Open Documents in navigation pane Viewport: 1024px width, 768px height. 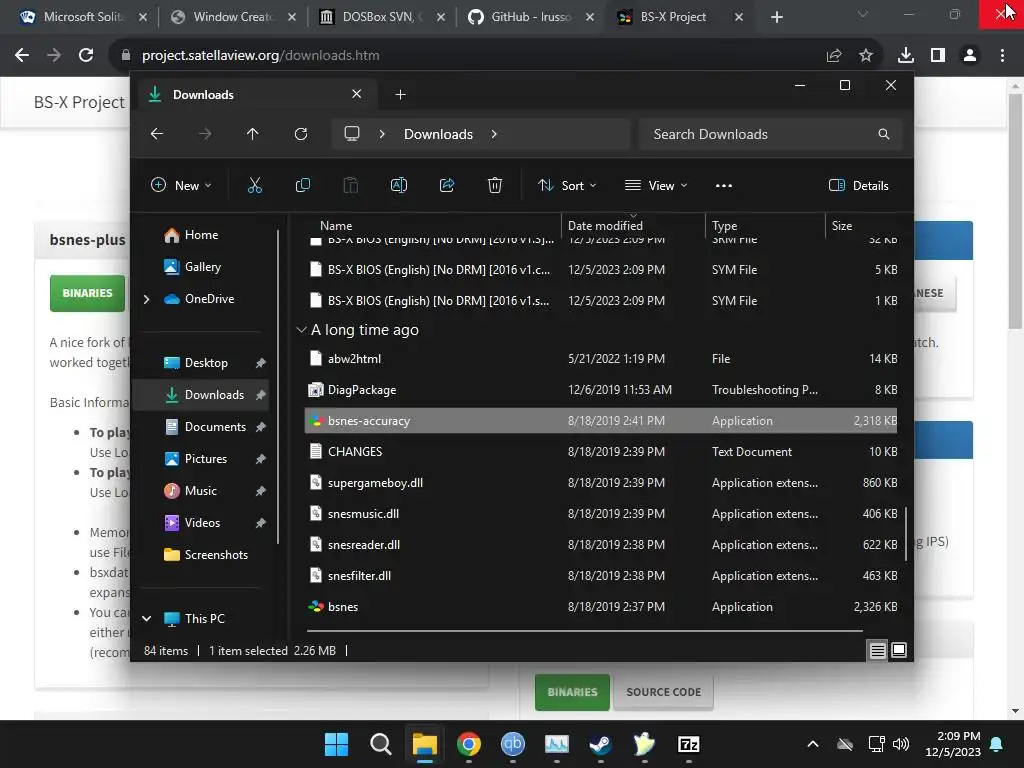pyautogui.click(x=215, y=427)
